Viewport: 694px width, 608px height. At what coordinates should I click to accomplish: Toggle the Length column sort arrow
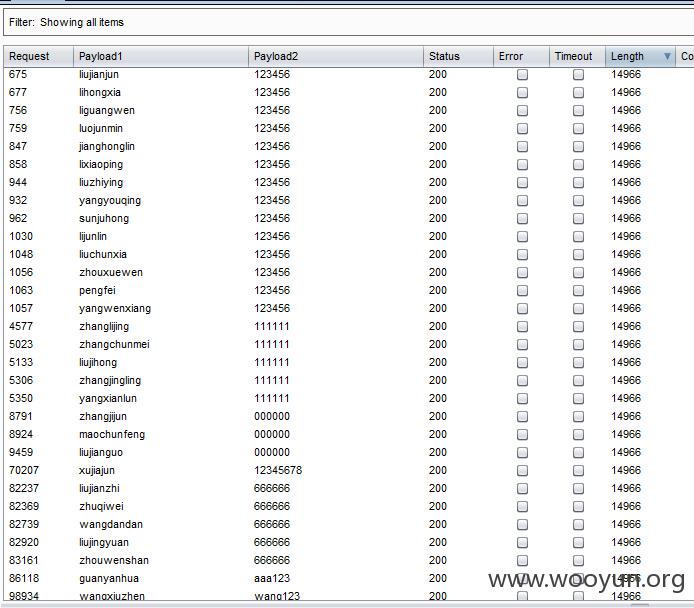tap(667, 56)
